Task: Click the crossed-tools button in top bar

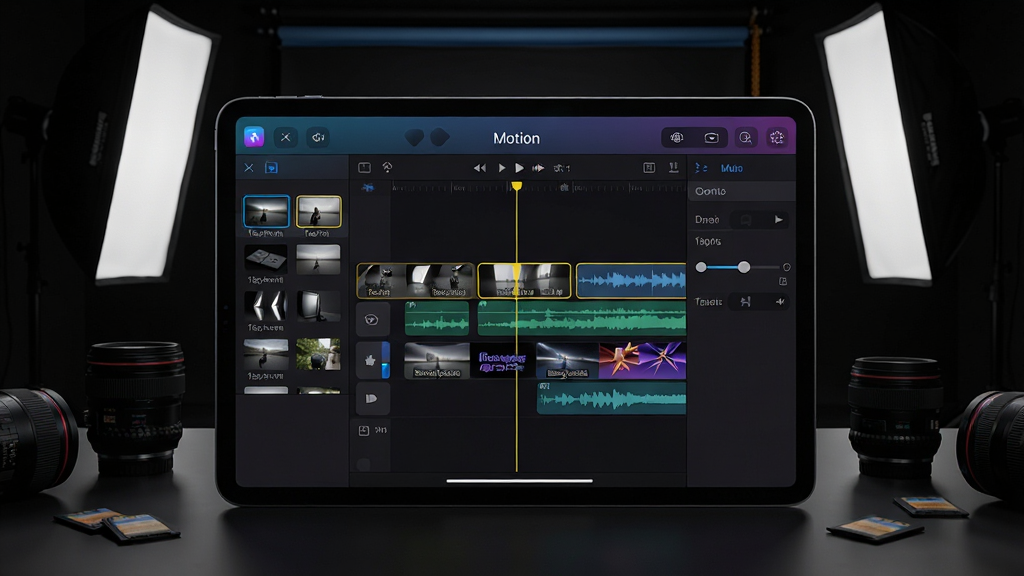Action: coord(285,137)
